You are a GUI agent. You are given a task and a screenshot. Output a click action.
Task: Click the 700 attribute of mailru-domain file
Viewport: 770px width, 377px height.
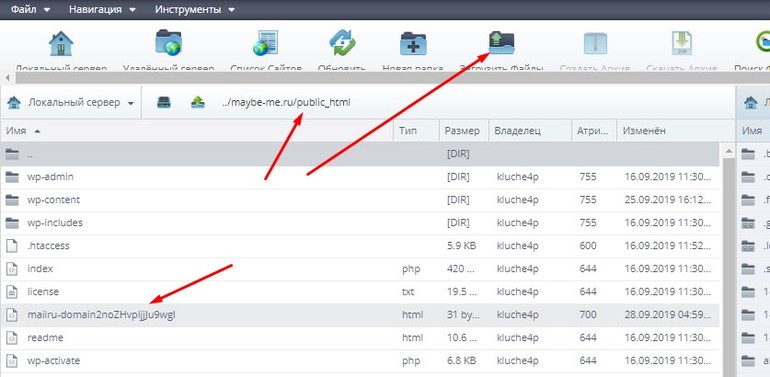[x=588, y=315]
